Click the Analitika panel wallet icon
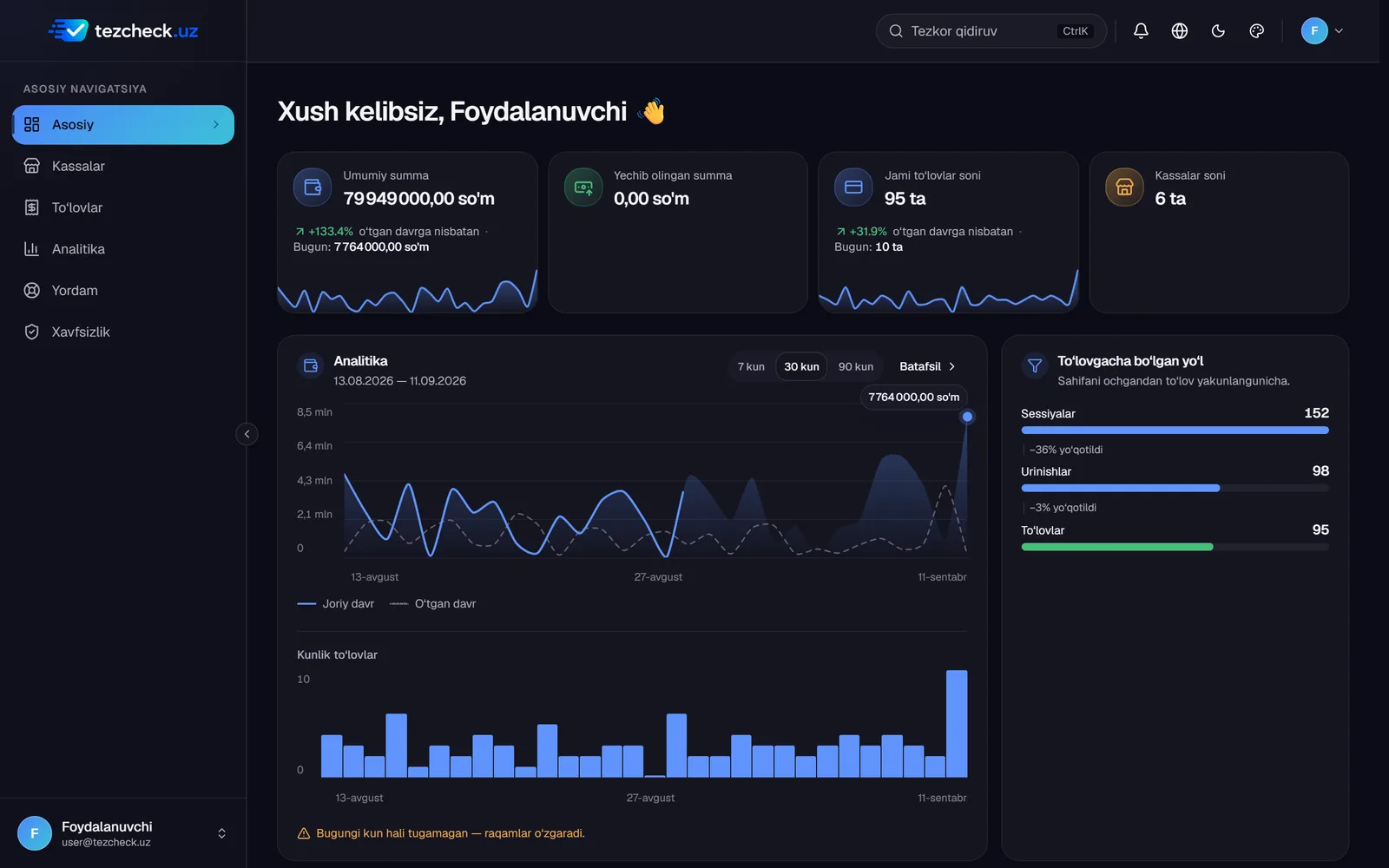The image size is (1389, 868). click(311, 366)
